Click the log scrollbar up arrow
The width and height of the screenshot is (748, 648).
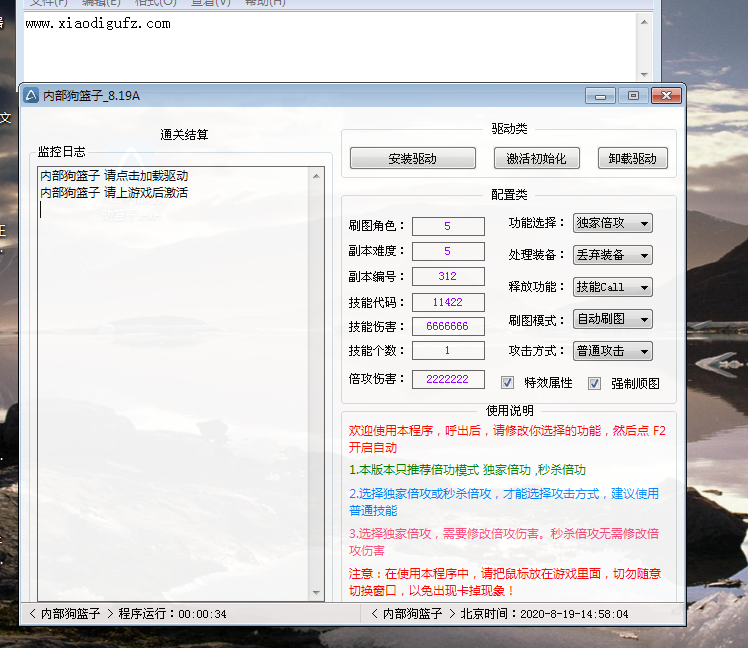click(317, 176)
